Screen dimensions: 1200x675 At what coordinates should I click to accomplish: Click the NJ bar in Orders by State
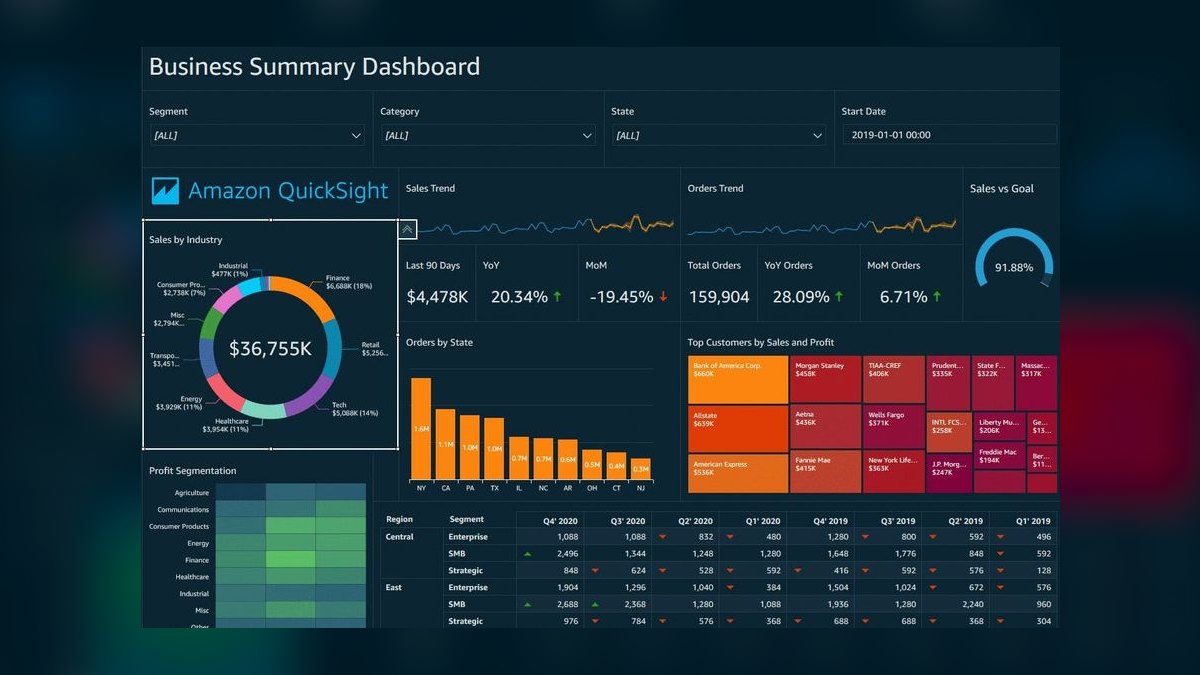click(640, 470)
